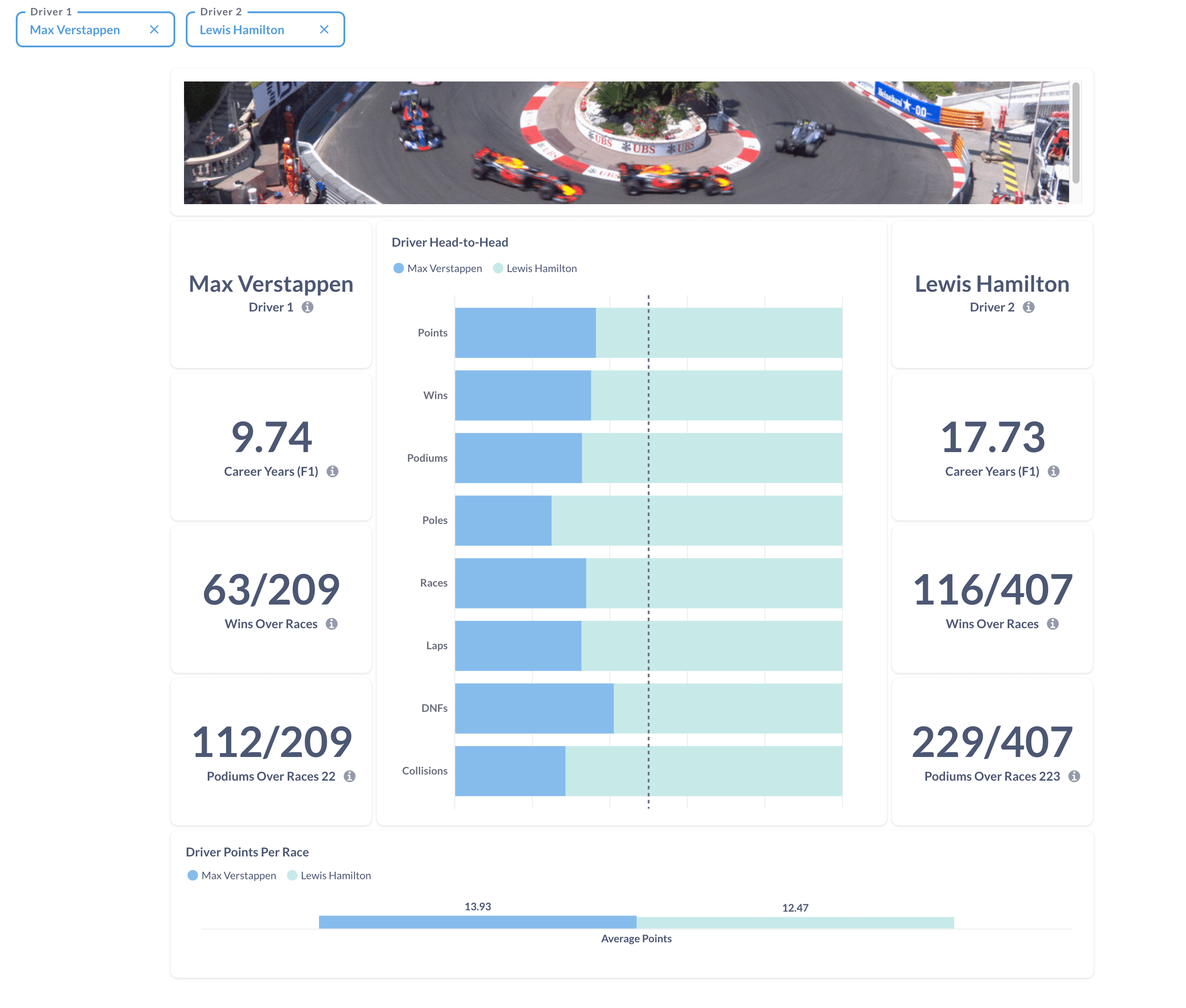Toggle Max Verstappen series in Head-to-Head legend

point(438,269)
